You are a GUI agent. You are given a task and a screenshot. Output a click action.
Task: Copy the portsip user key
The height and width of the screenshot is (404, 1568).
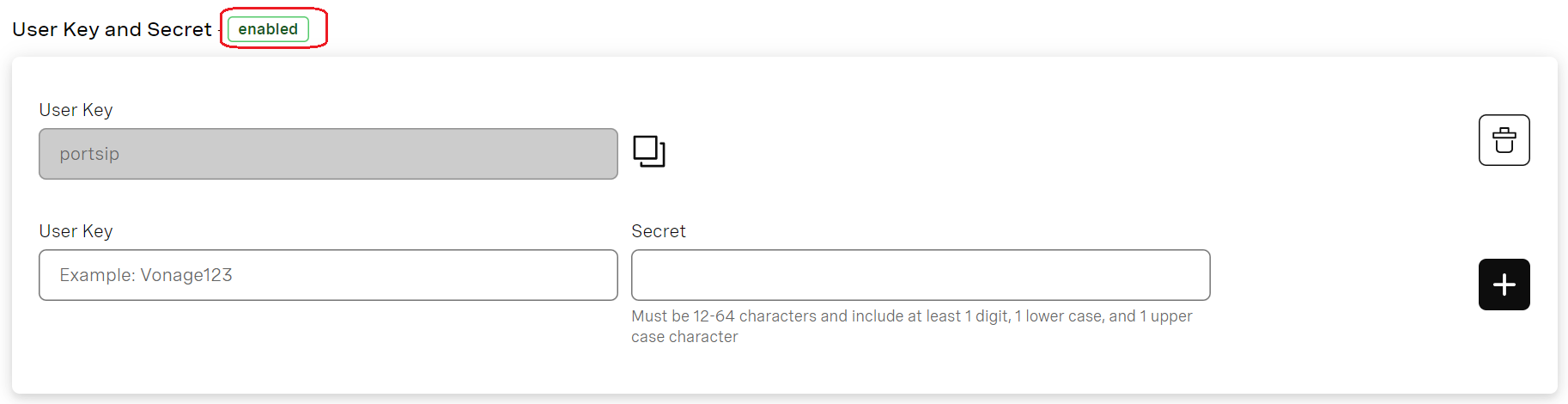coord(649,151)
